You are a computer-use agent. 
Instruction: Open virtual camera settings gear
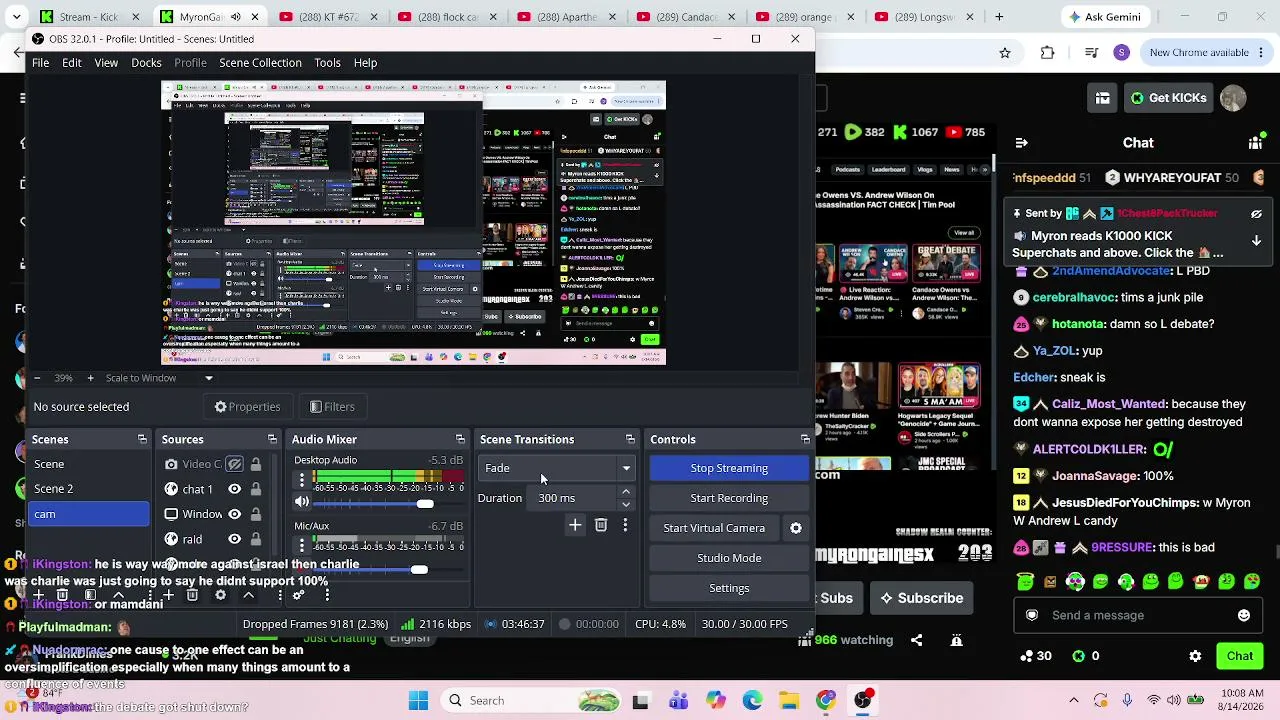coord(796,528)
